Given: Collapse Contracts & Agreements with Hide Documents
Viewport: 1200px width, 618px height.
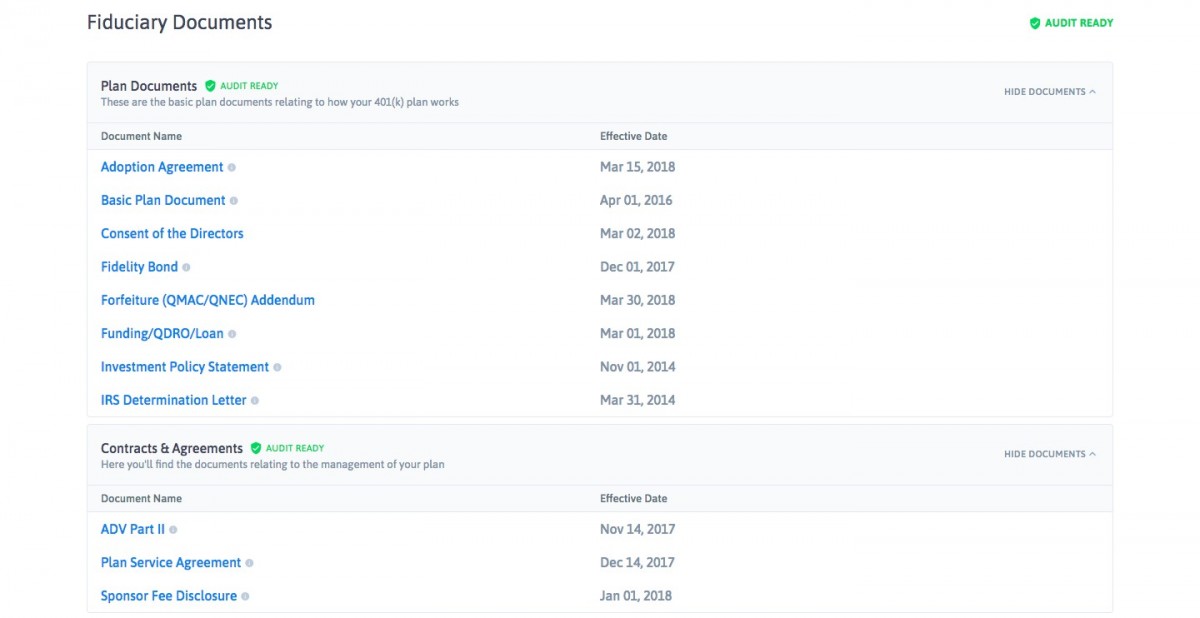Looking at the screenshot, I should click(1049, 454).
